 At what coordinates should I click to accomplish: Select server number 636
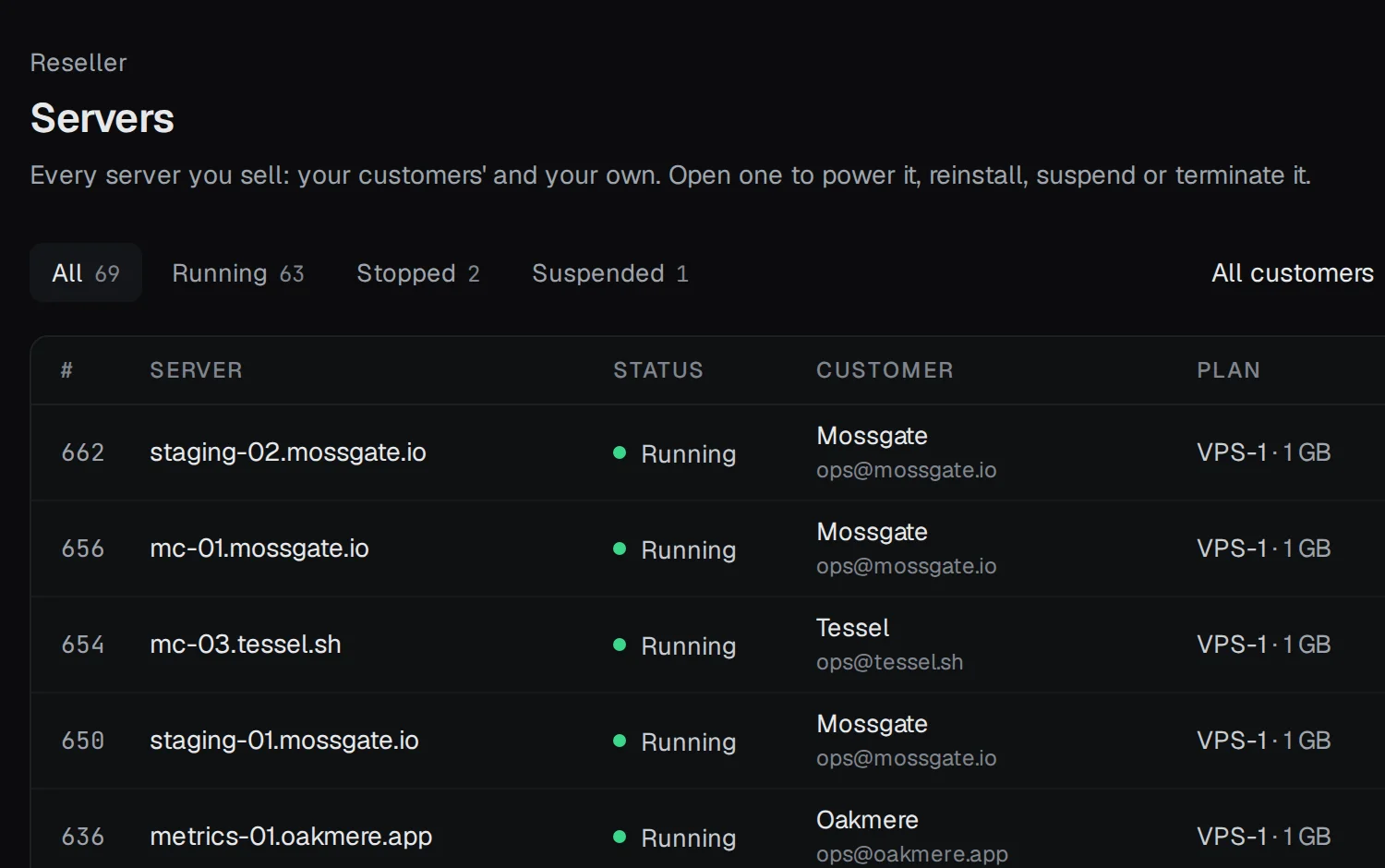point(83,837)
